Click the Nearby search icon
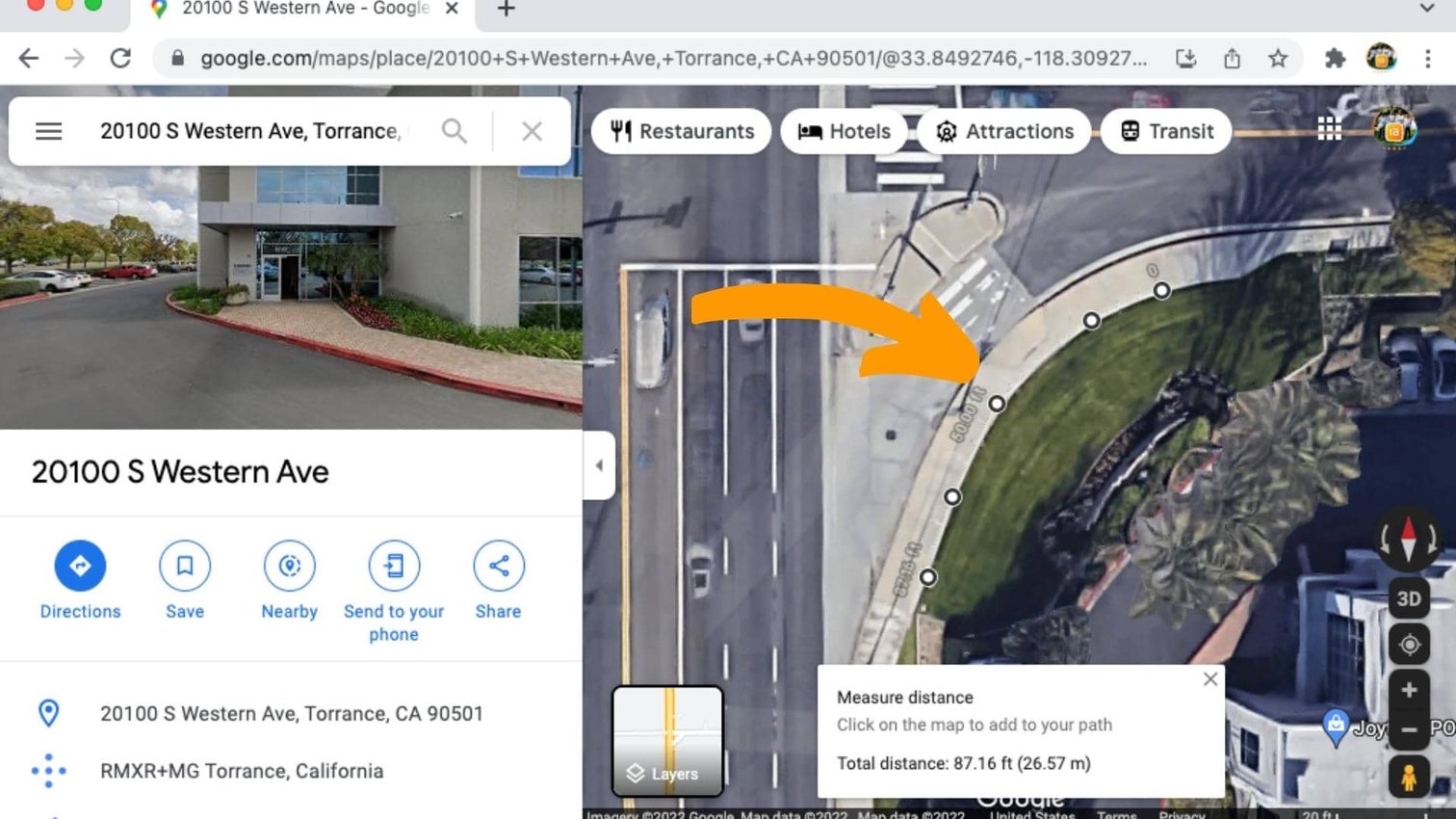 (x=288, y=566)
